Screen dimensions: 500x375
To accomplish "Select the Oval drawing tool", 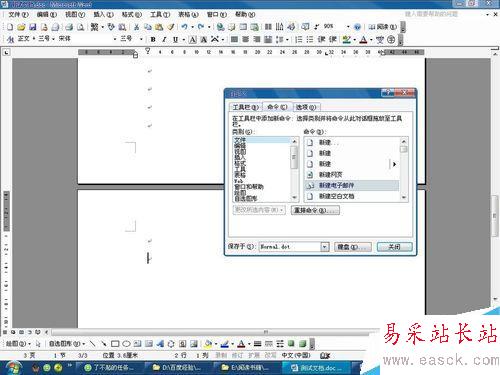I will (126, 343).
